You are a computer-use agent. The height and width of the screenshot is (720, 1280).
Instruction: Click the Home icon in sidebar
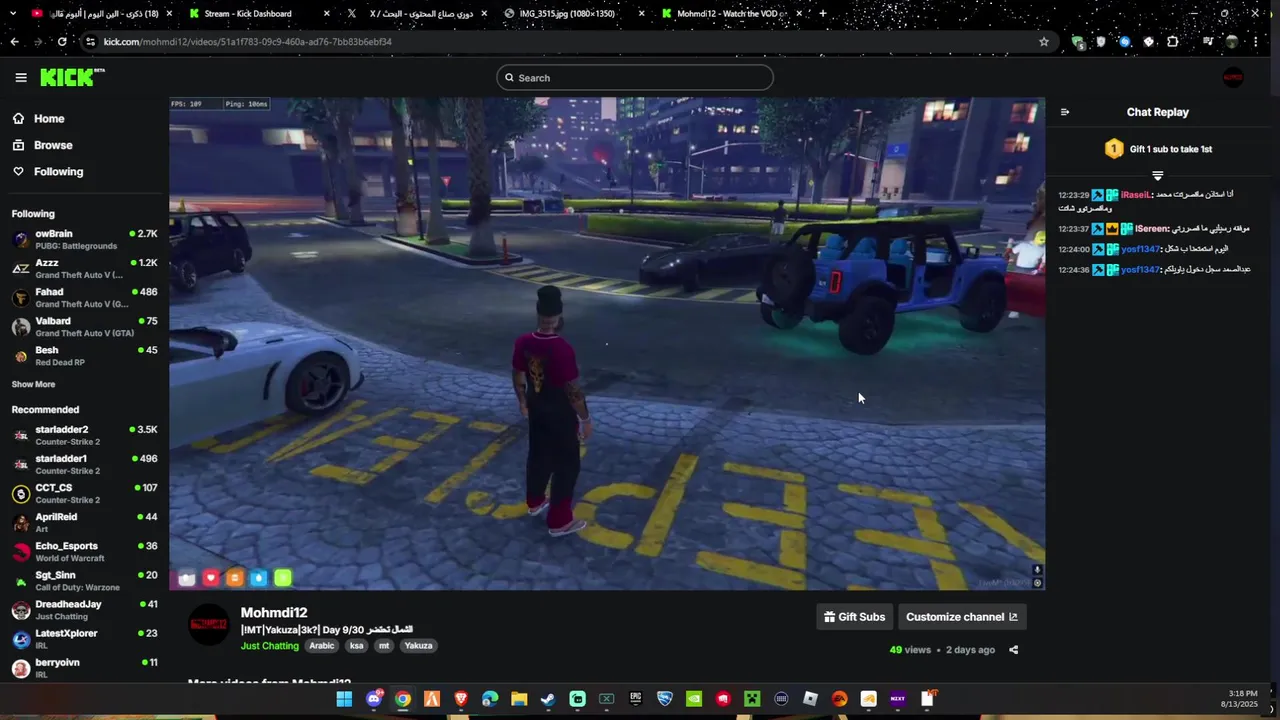pyautogui.click(x=18, y=118)
